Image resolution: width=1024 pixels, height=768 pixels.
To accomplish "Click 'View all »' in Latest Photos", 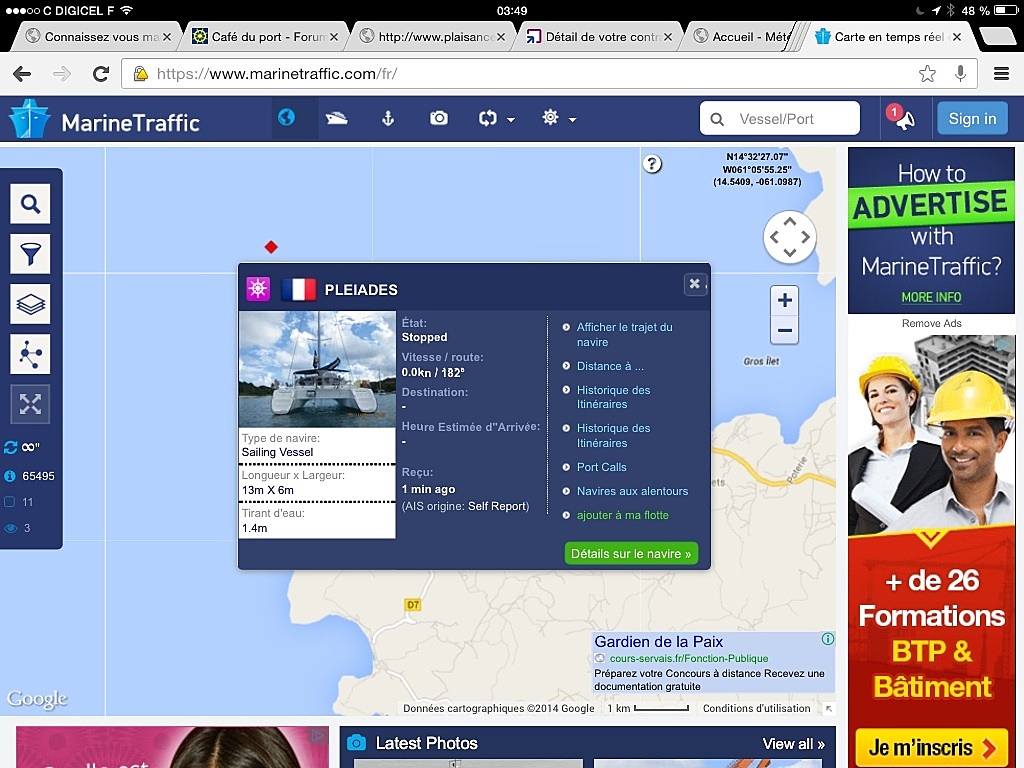I will click(793, 744).
